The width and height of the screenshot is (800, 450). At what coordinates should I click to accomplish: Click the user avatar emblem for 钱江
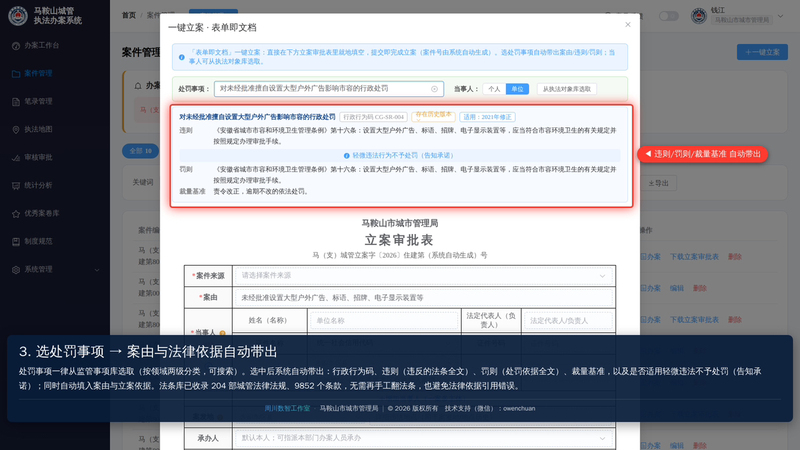[698, 15]
